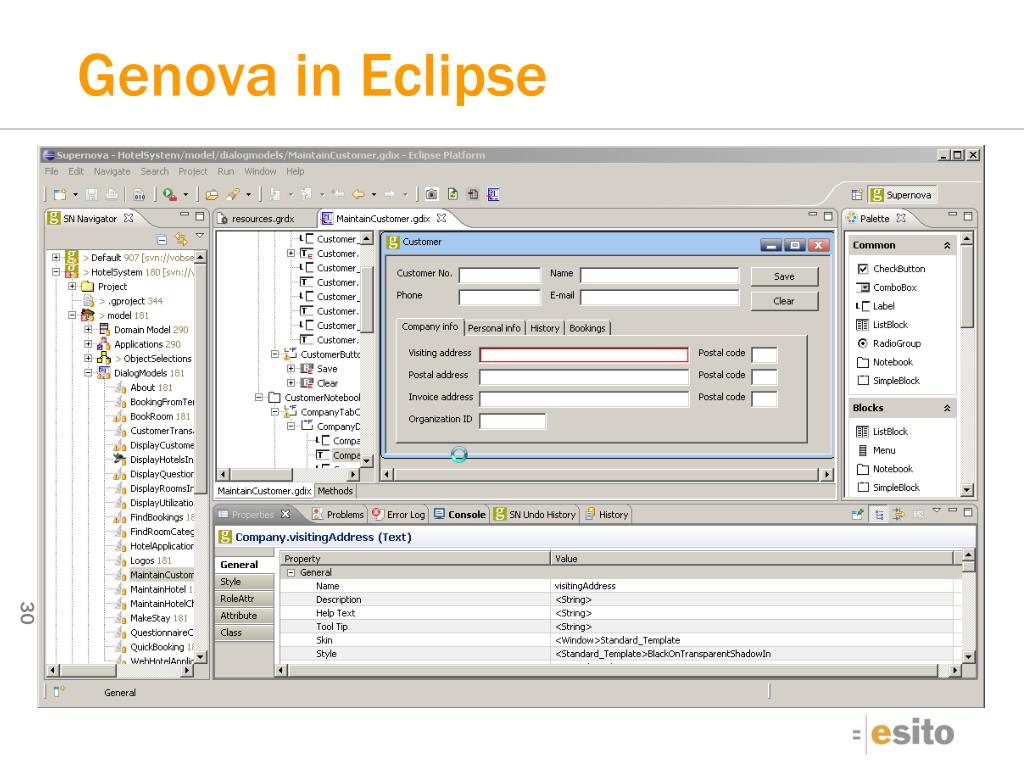Expand the Applications node
Screen dimensions: 1024x768
point(88,344)
